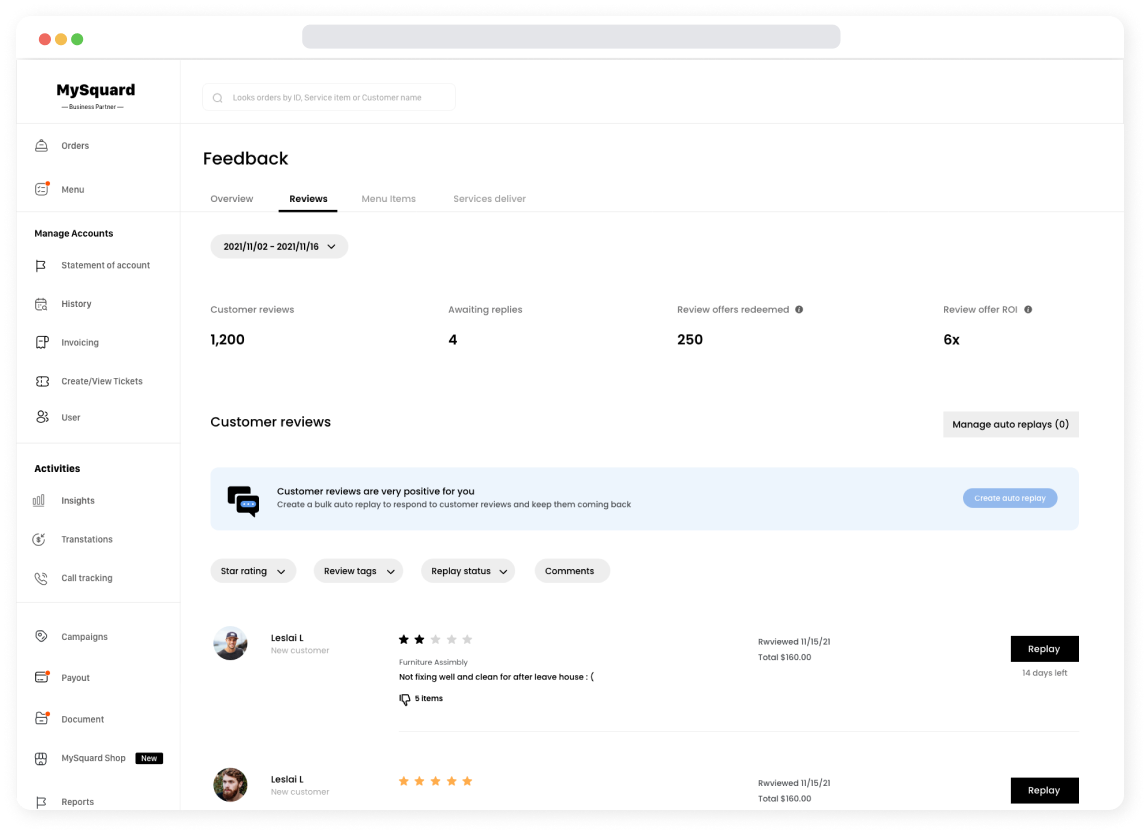1148x834 pixels.
Task: Expand the Replay status filter
Action: (468, 571)
